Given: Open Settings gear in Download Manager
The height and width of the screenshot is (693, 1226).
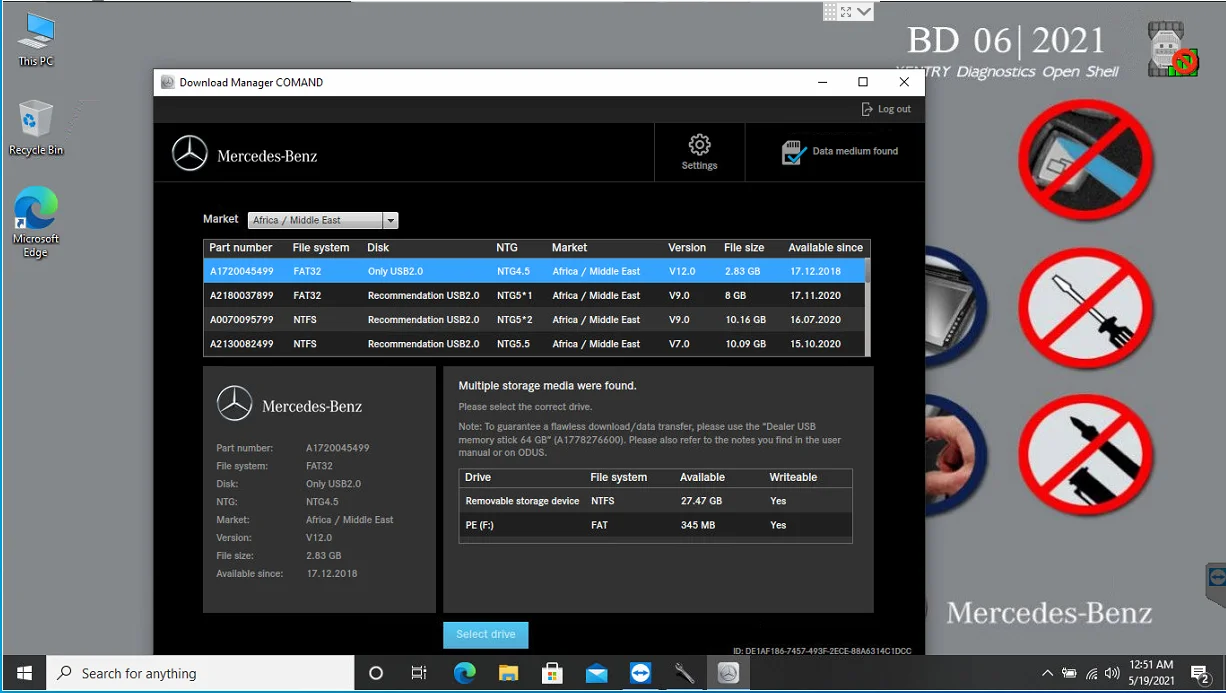Looking at the screenshot, I should coord(699,152).
